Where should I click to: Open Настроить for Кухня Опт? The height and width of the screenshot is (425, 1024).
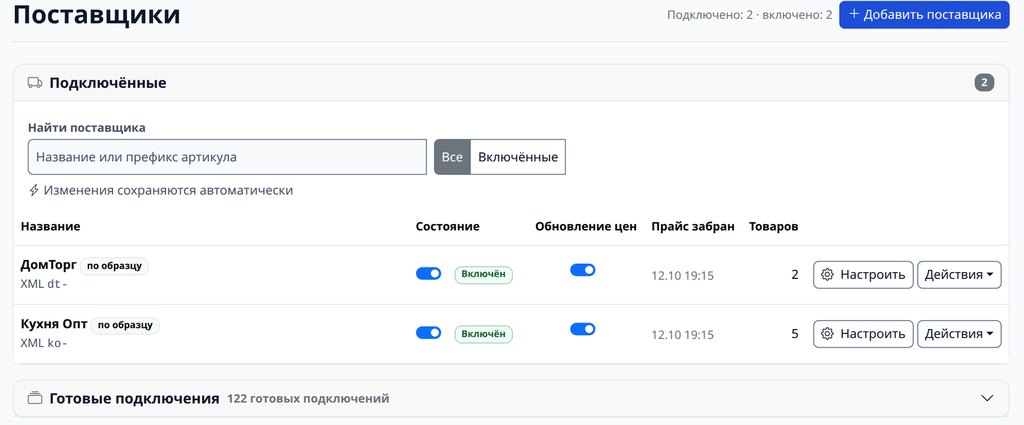coord(863,334)
